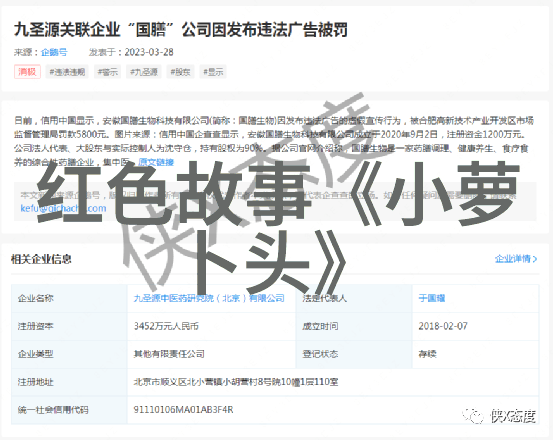Click the #九圣源 tag
The width and height of the screenshot is (553, 440).
(x=144, y=72)
